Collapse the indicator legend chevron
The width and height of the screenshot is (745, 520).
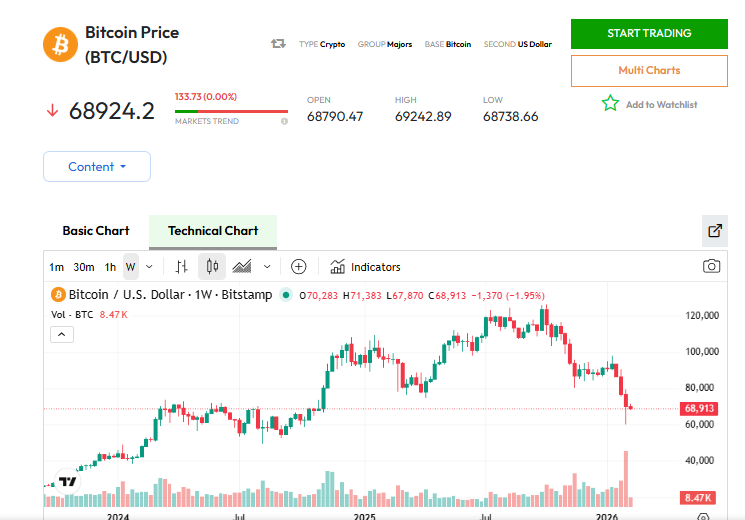62,335
